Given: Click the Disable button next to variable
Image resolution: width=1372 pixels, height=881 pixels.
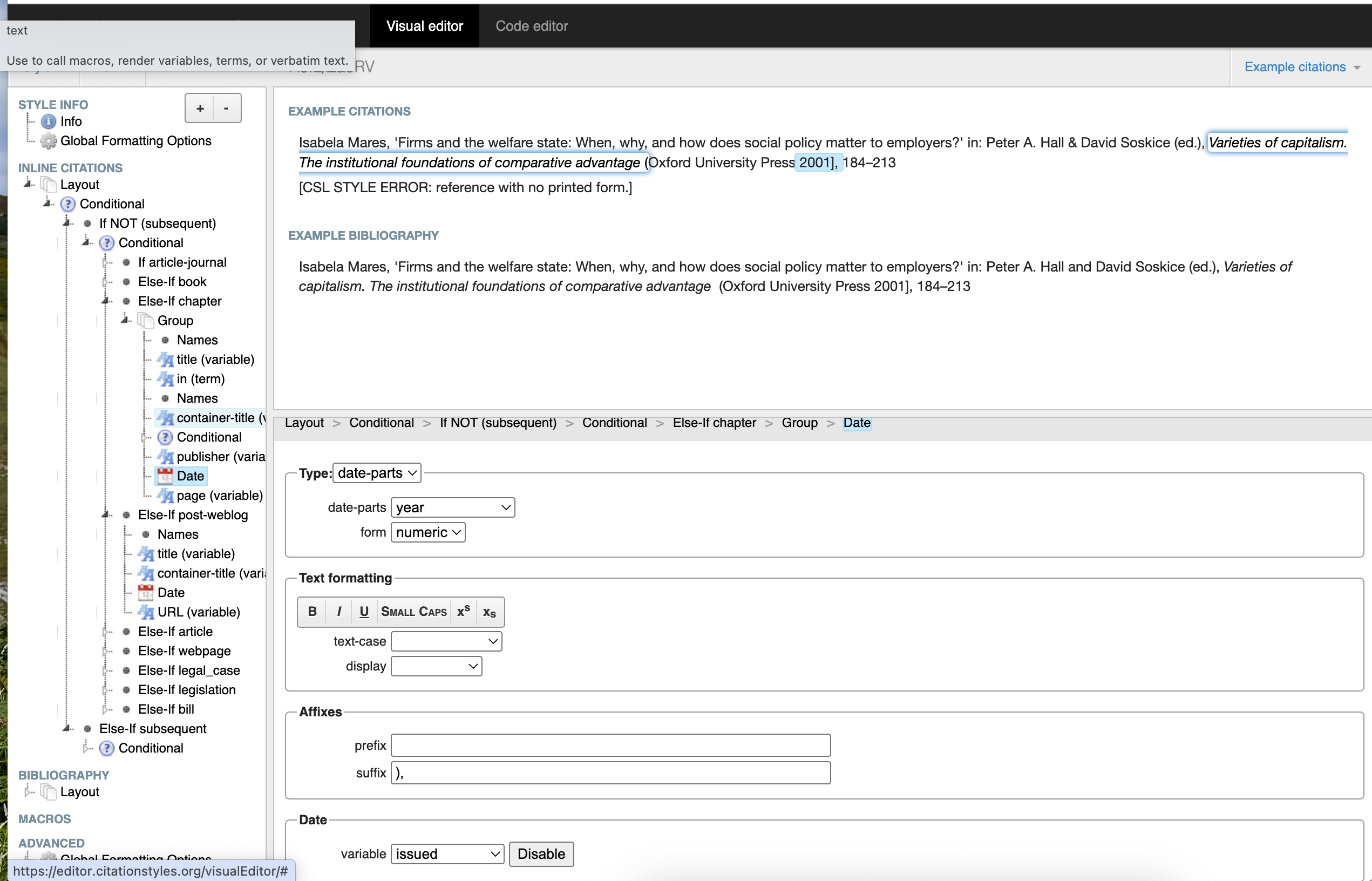Looking at the screenshot, I should point(540,854).
